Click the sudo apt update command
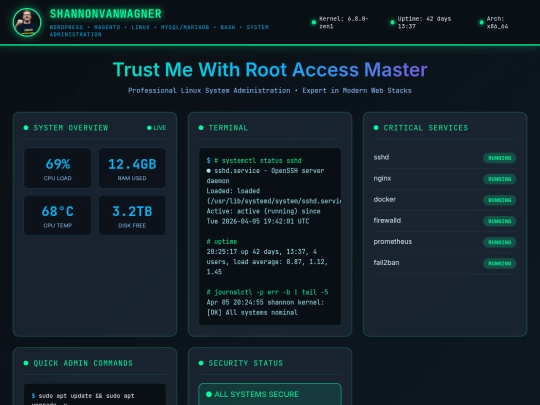Viewport: 540px width, 405px height. point(83,398)
